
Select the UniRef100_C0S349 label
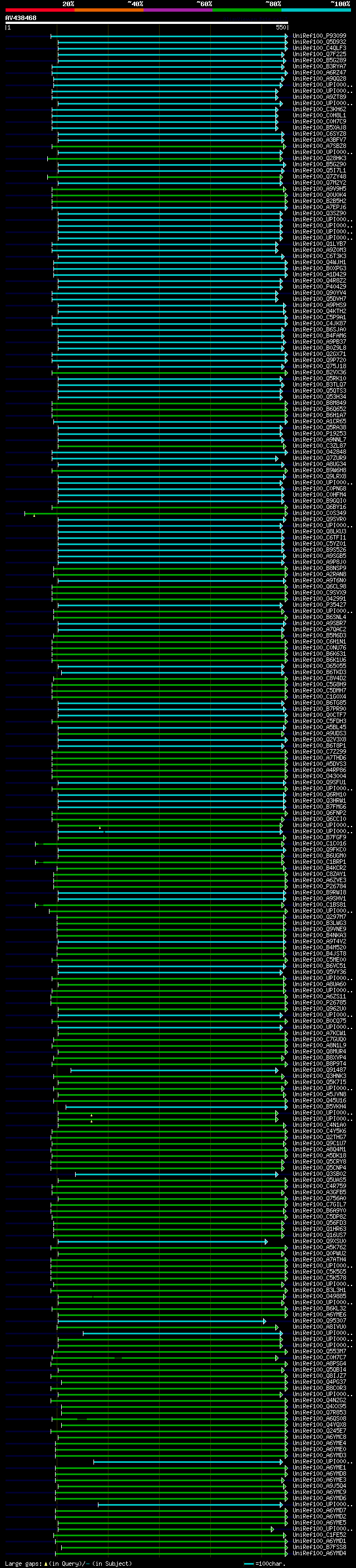(x=319, y=513)
